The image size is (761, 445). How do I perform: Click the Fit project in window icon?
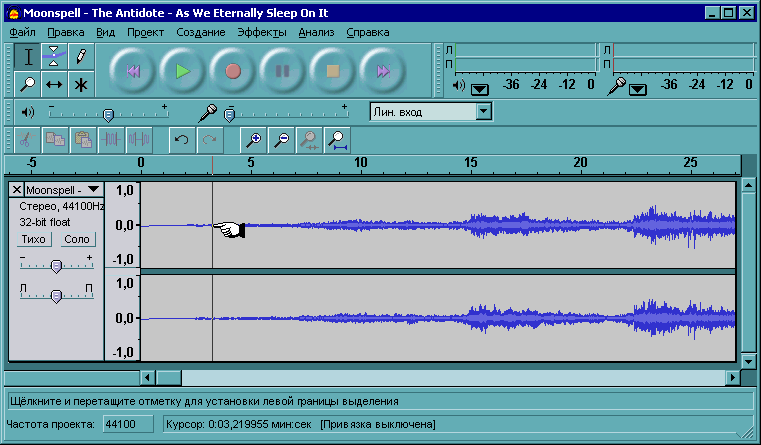point(337,140)
